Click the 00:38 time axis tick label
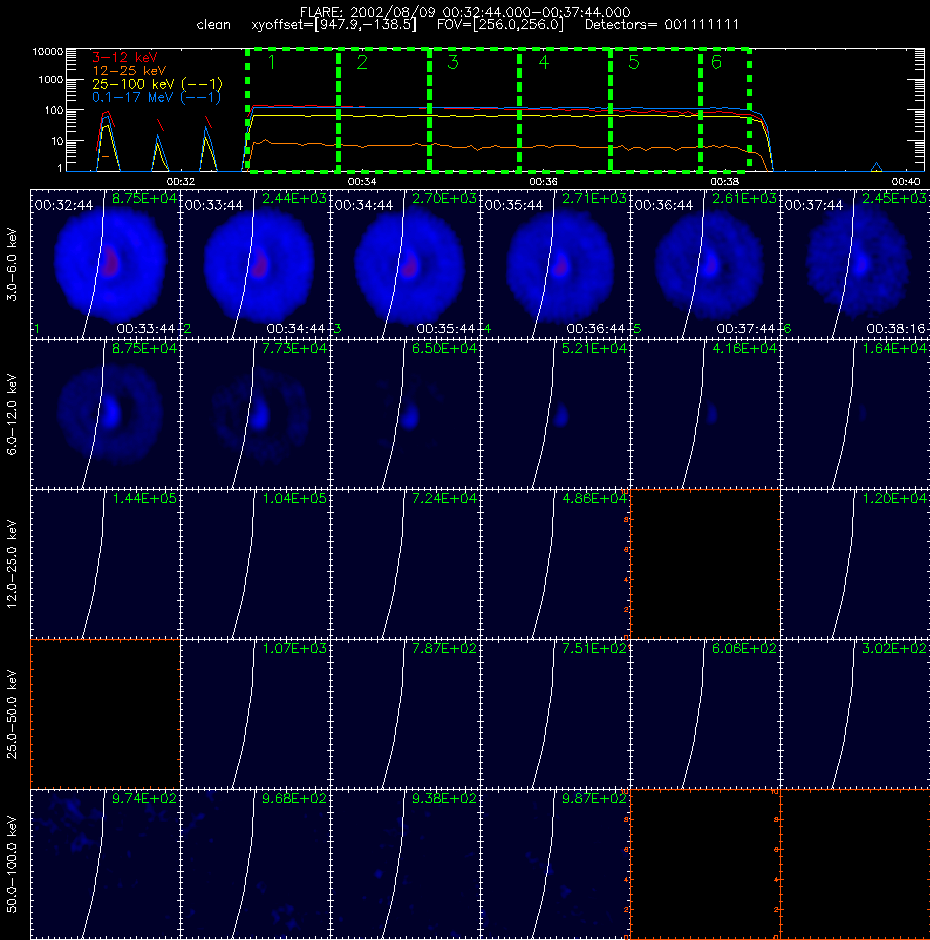Viewport: 930px width, 940px height. click(724, 182)
